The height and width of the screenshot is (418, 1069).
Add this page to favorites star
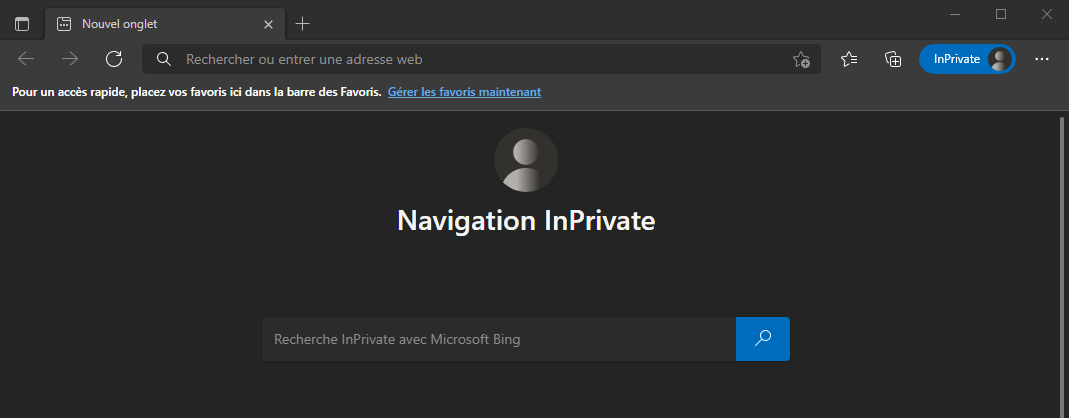pos(801,59)
